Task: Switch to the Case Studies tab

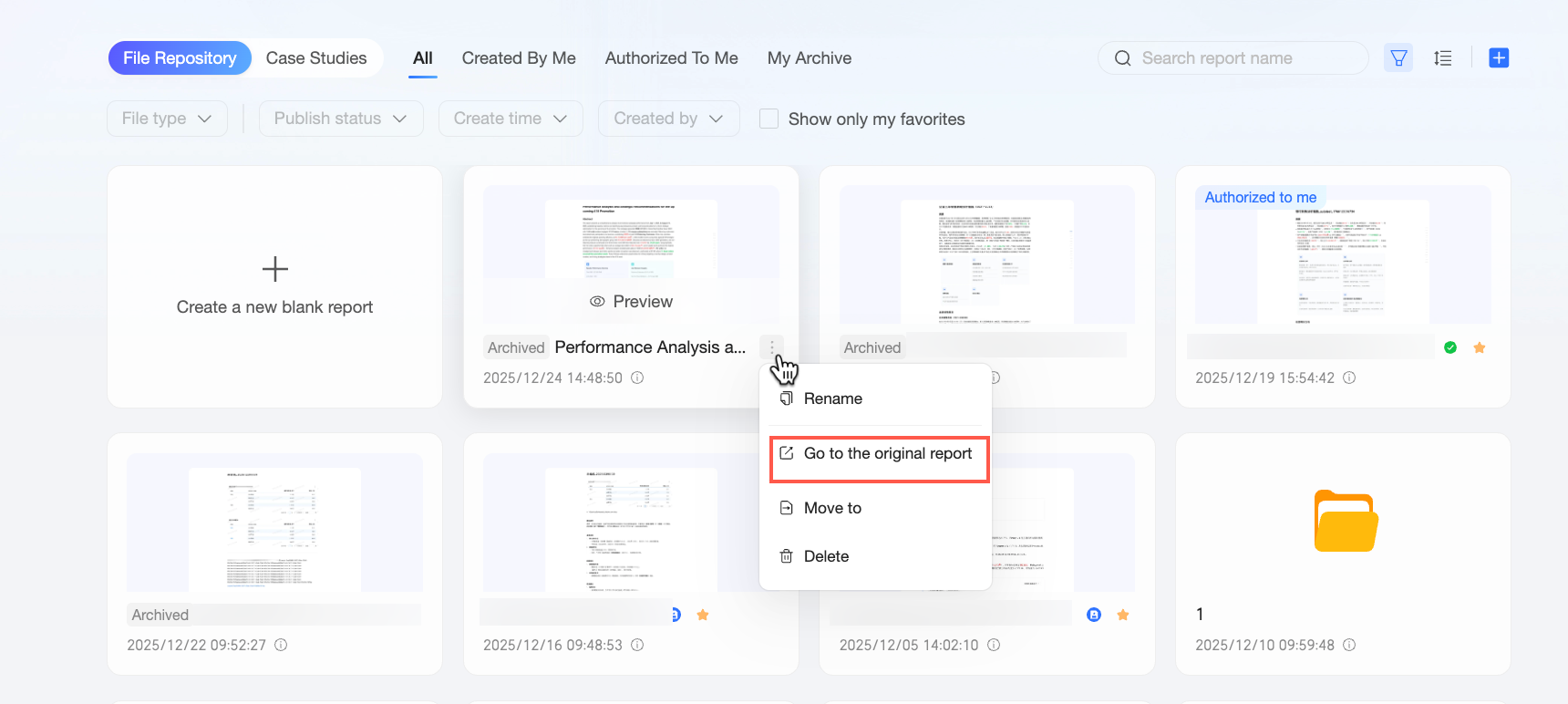Action: pos(316,58)
